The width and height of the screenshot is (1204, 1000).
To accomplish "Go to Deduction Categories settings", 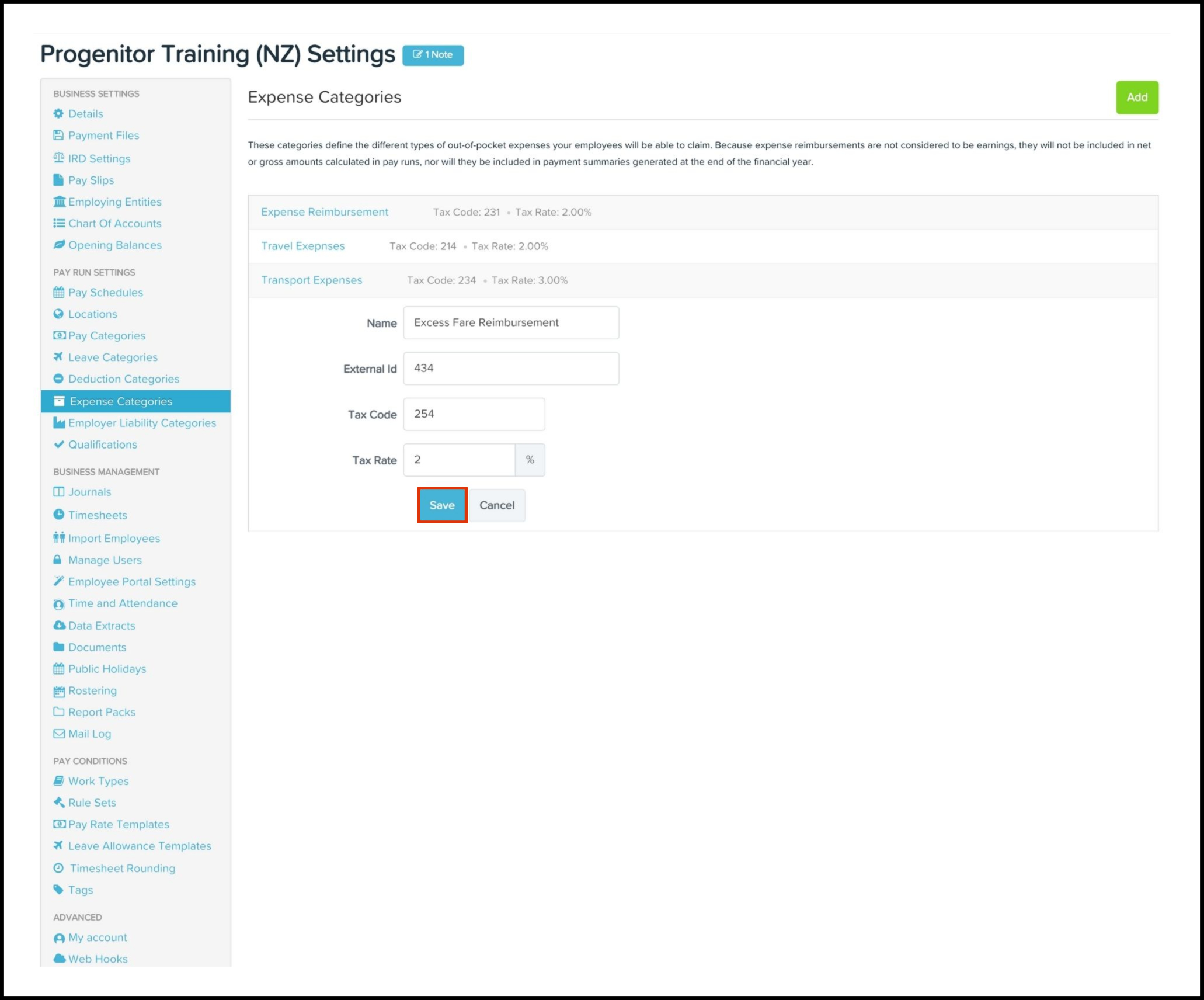I will coord(123,379).
